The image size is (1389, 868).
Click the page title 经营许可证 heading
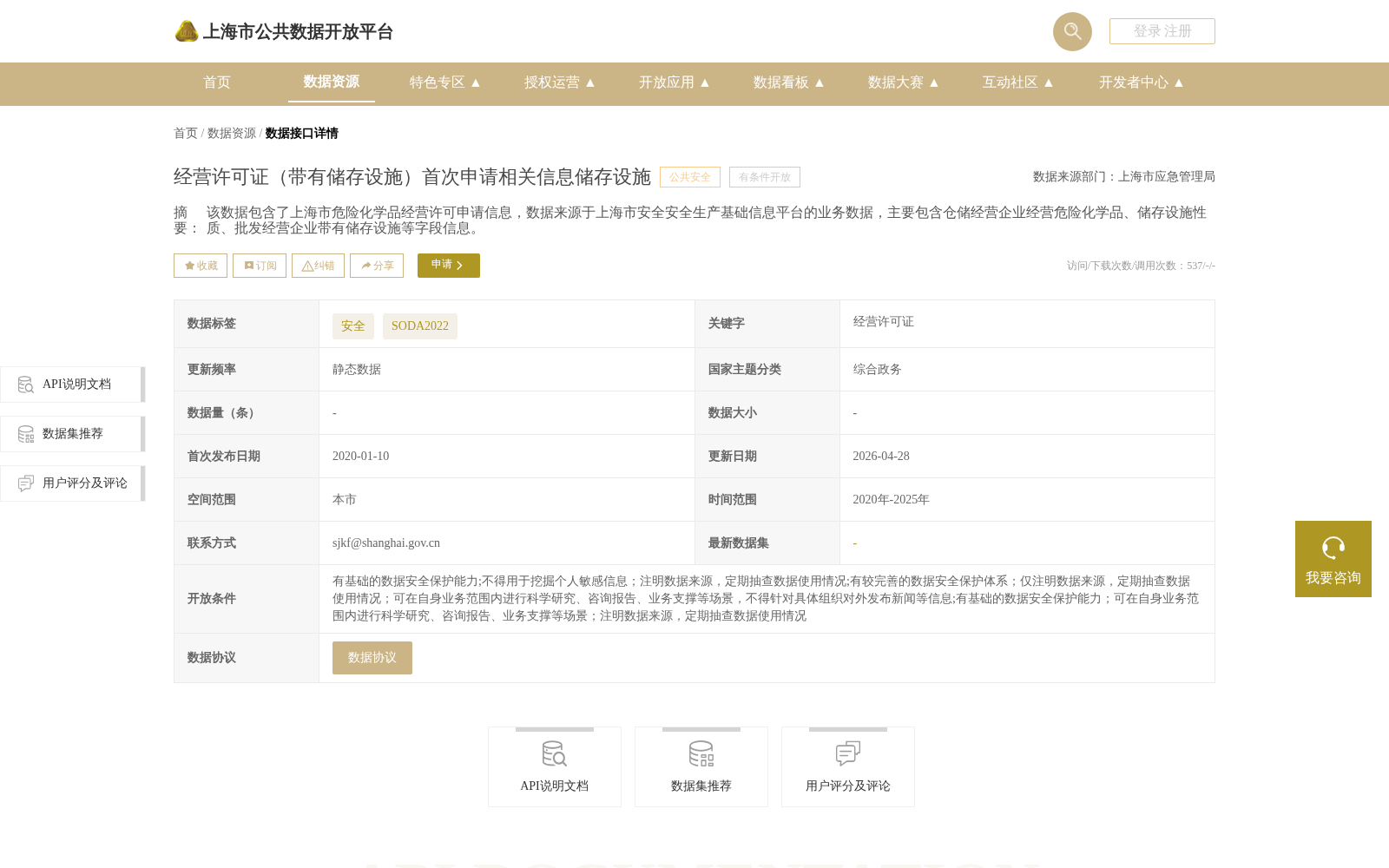[412, 177]
